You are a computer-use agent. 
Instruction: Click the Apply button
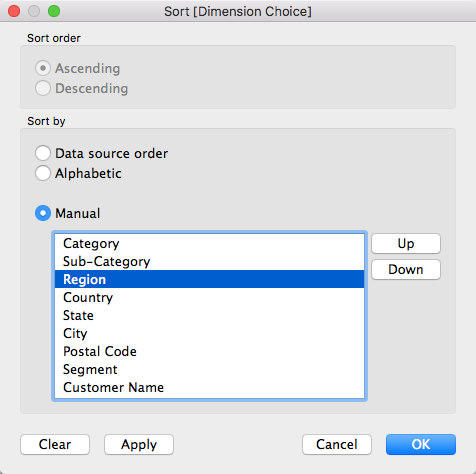pos(139,444)
